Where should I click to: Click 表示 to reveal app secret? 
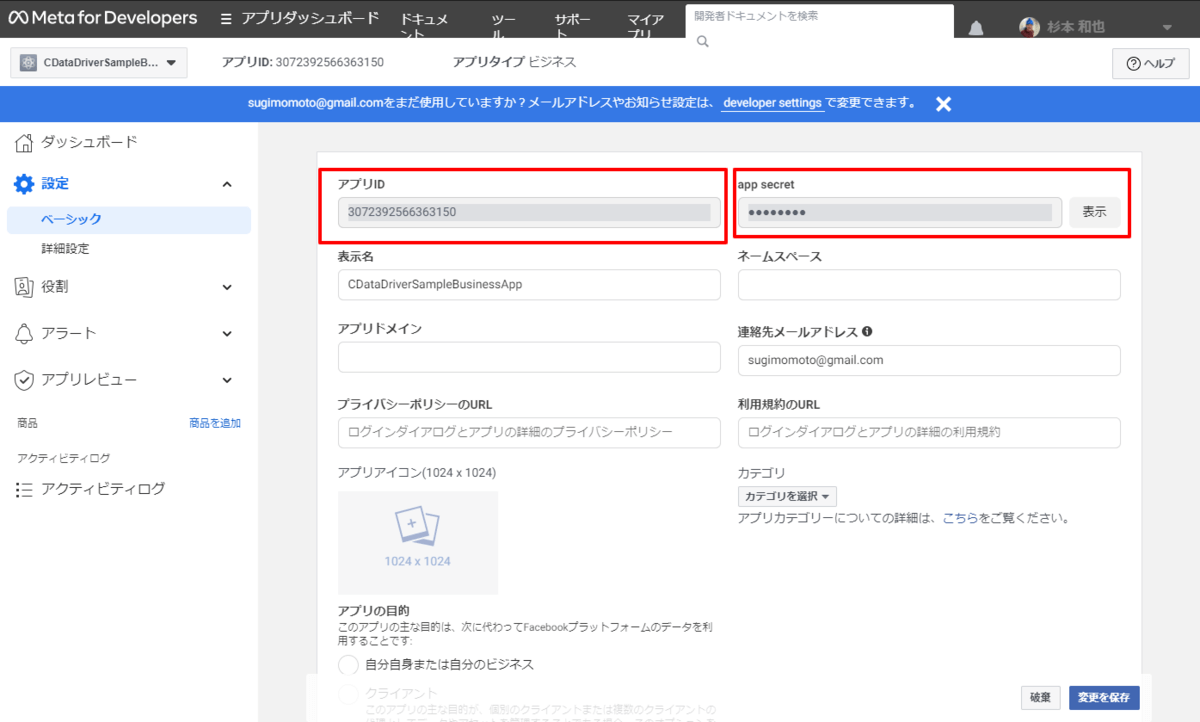point(1094,212)
